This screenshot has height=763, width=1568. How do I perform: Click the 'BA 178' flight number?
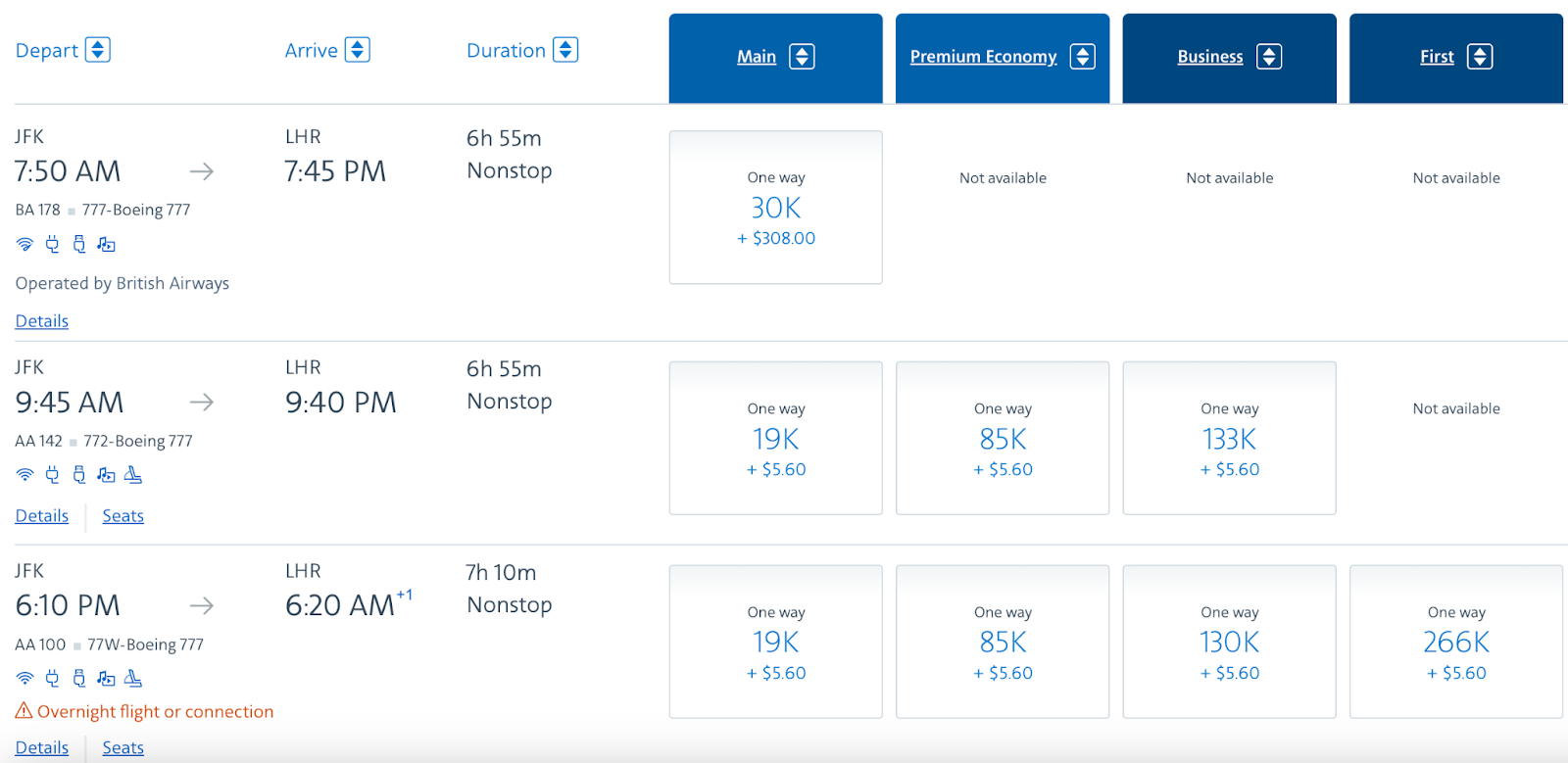coord(37,210)
